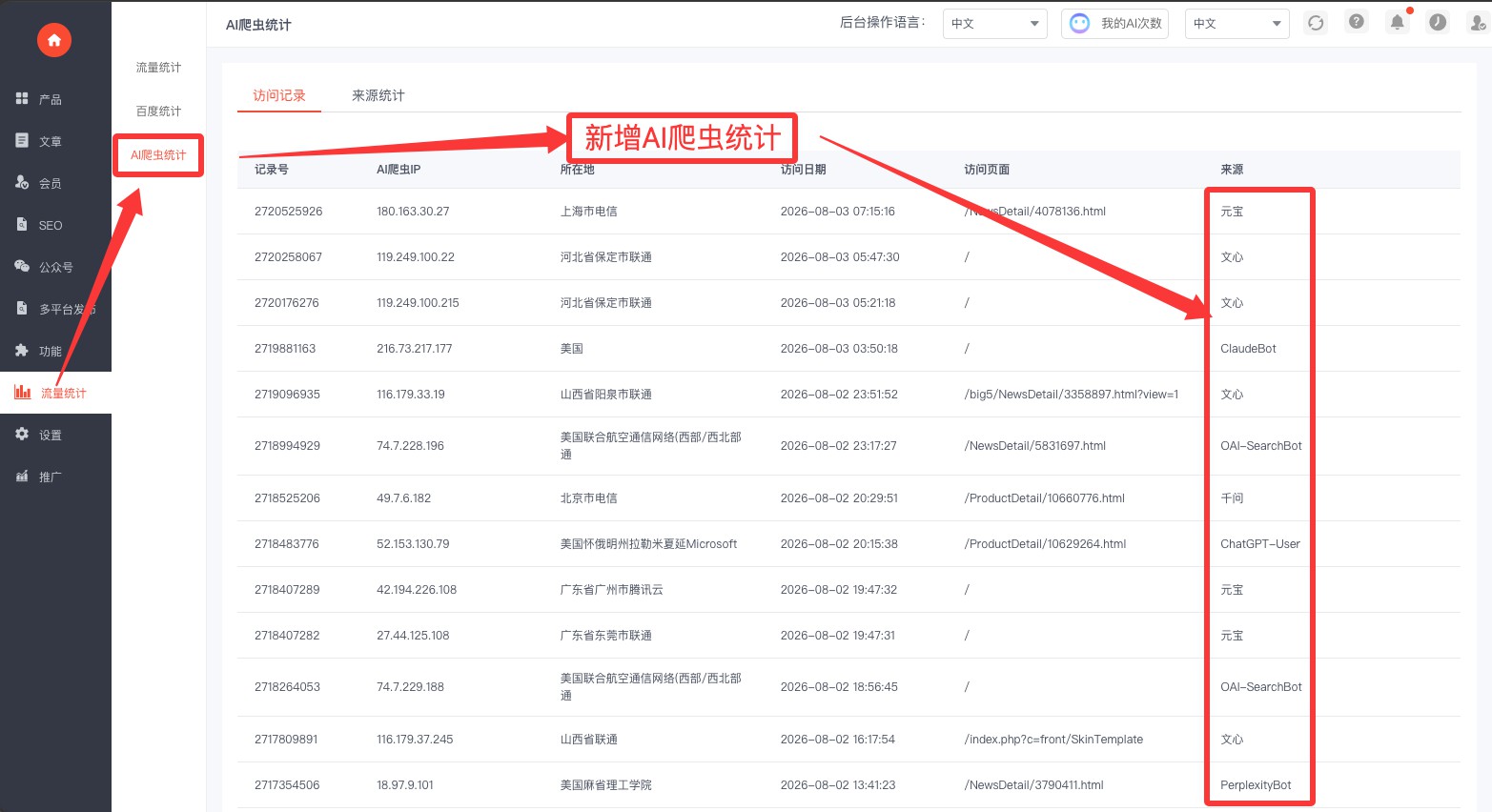Select the 会员 member icon

click(22, 182)
